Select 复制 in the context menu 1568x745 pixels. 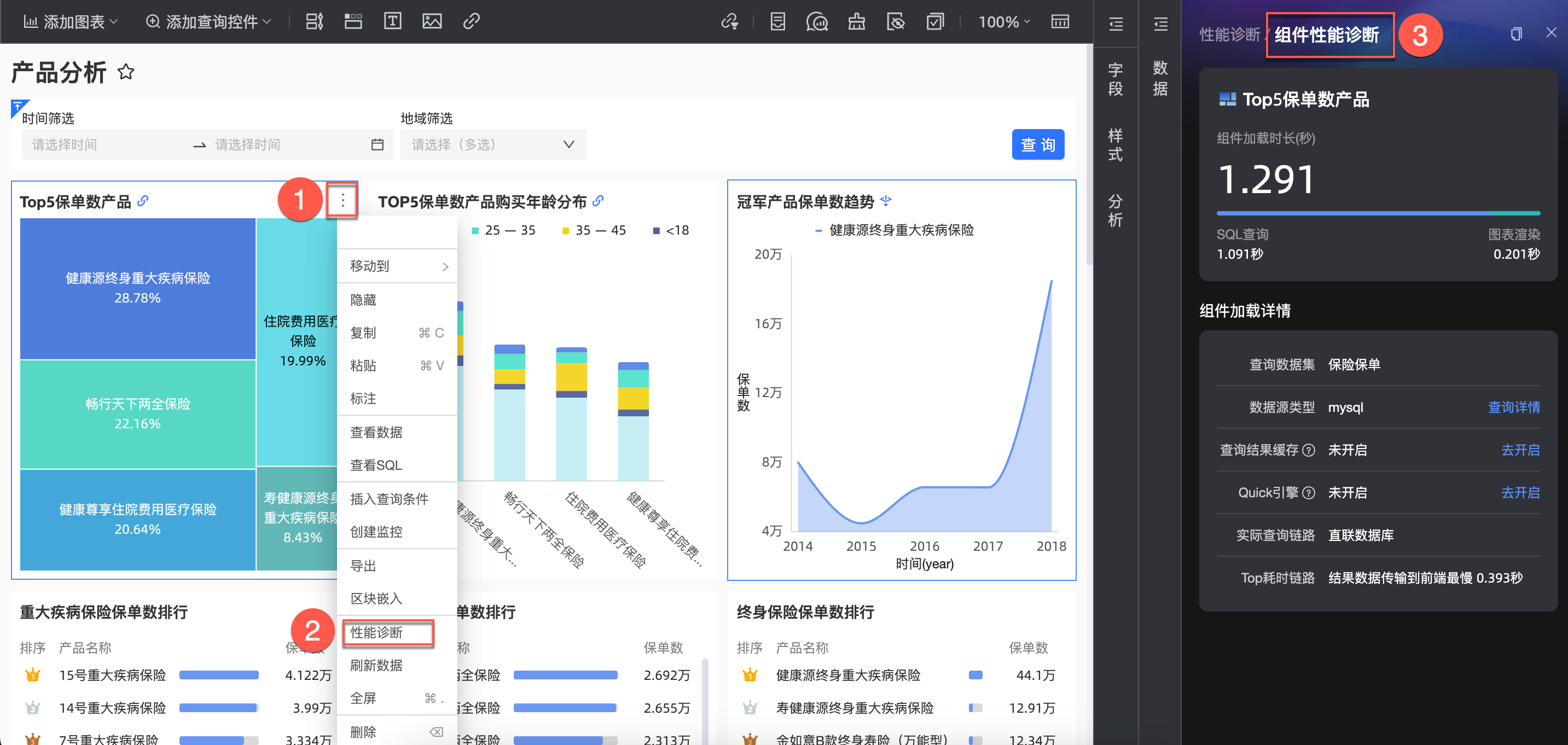pyautogui.click(x=398, y=333)
